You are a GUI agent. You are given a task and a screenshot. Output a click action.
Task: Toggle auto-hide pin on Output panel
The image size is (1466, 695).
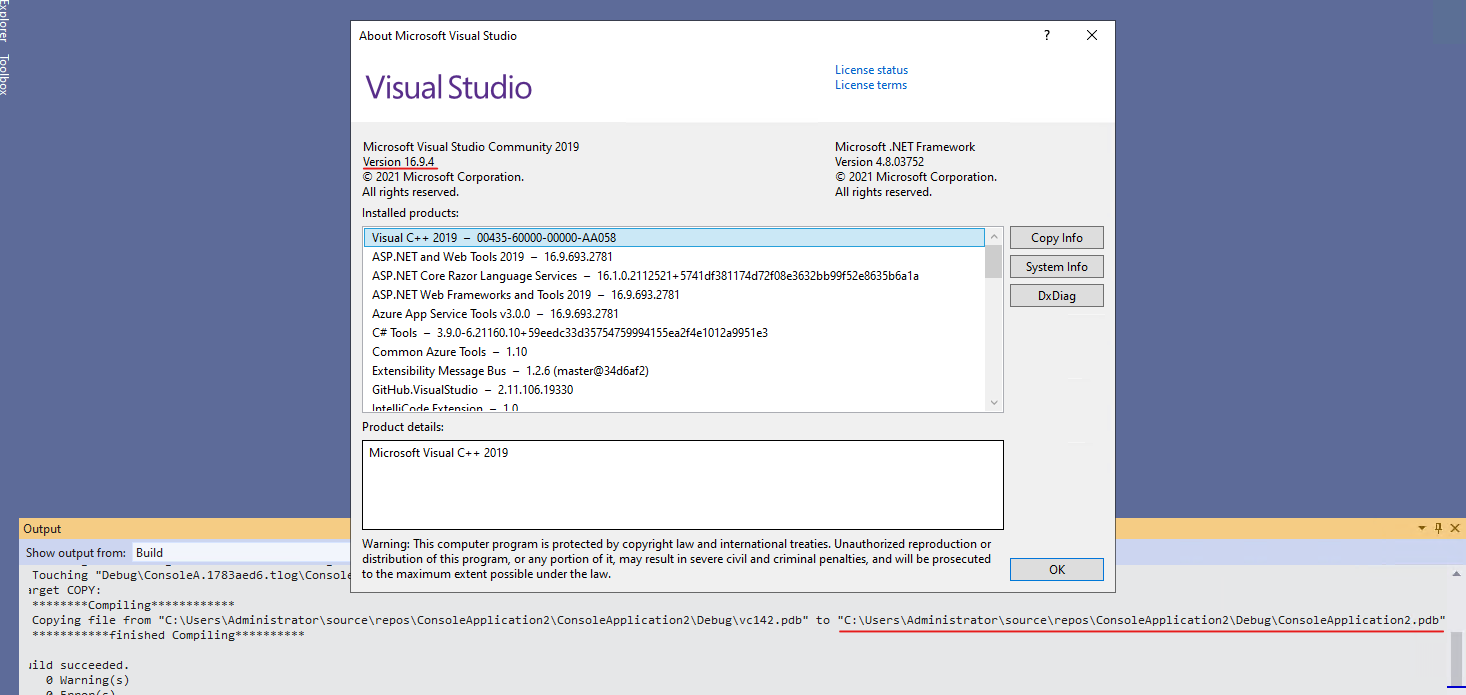point(1439,529)
